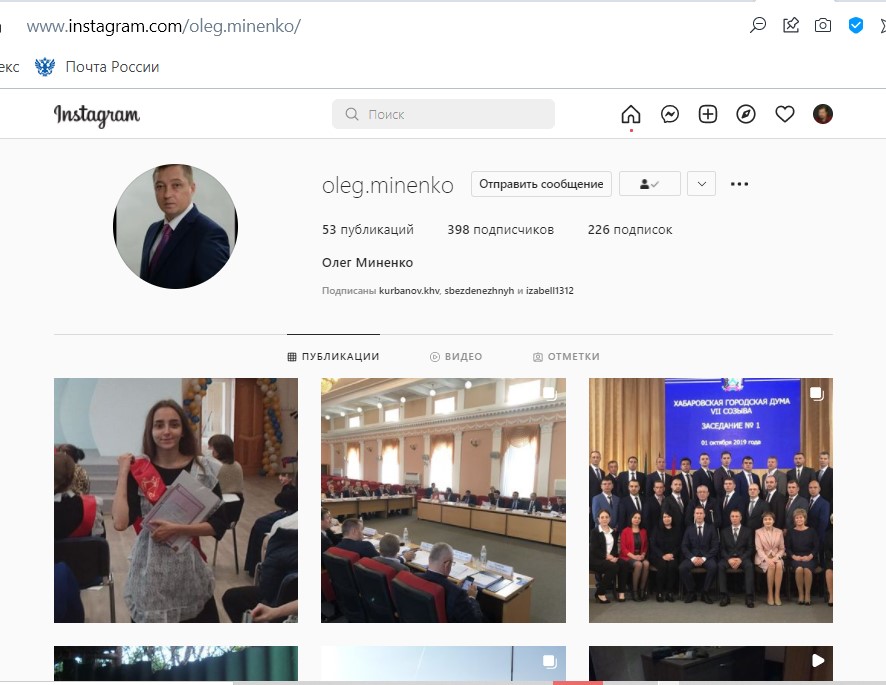Click the browser snapshot camera icon
The height and width of the screenshot is (685, 886).
(x=823, y=25)
